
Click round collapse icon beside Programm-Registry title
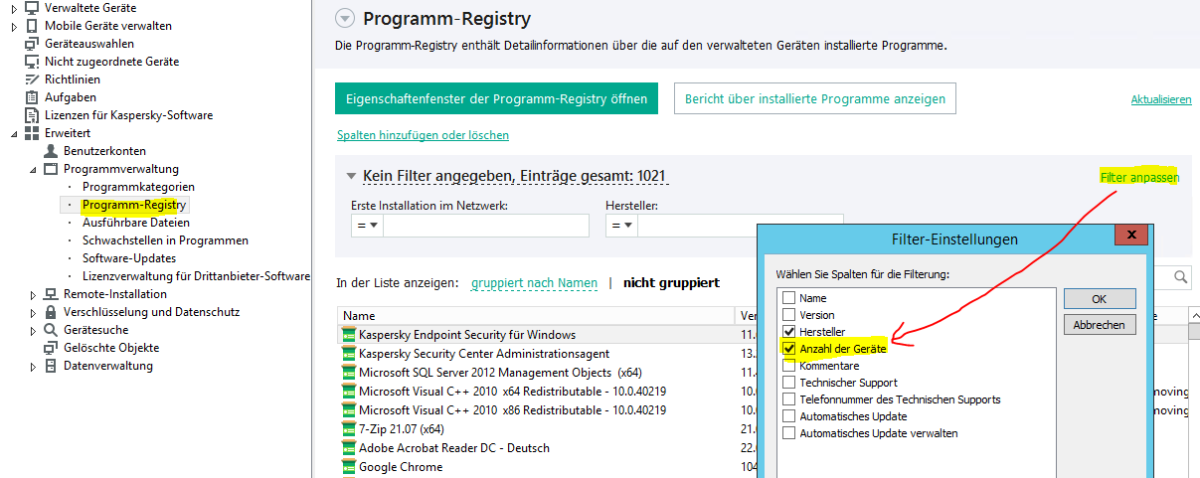coord(345,18)
